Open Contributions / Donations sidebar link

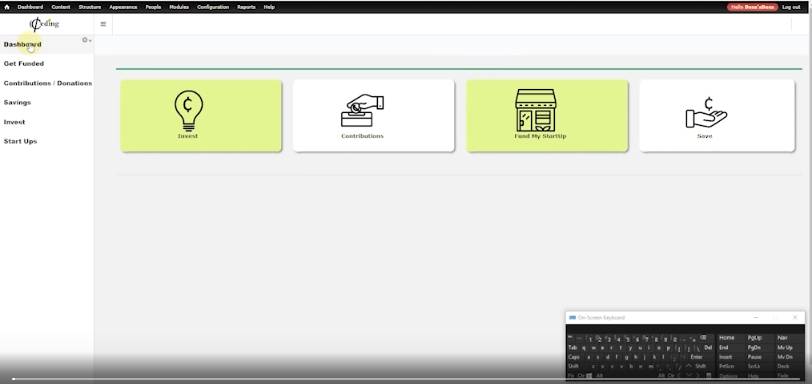pos(48,83)
